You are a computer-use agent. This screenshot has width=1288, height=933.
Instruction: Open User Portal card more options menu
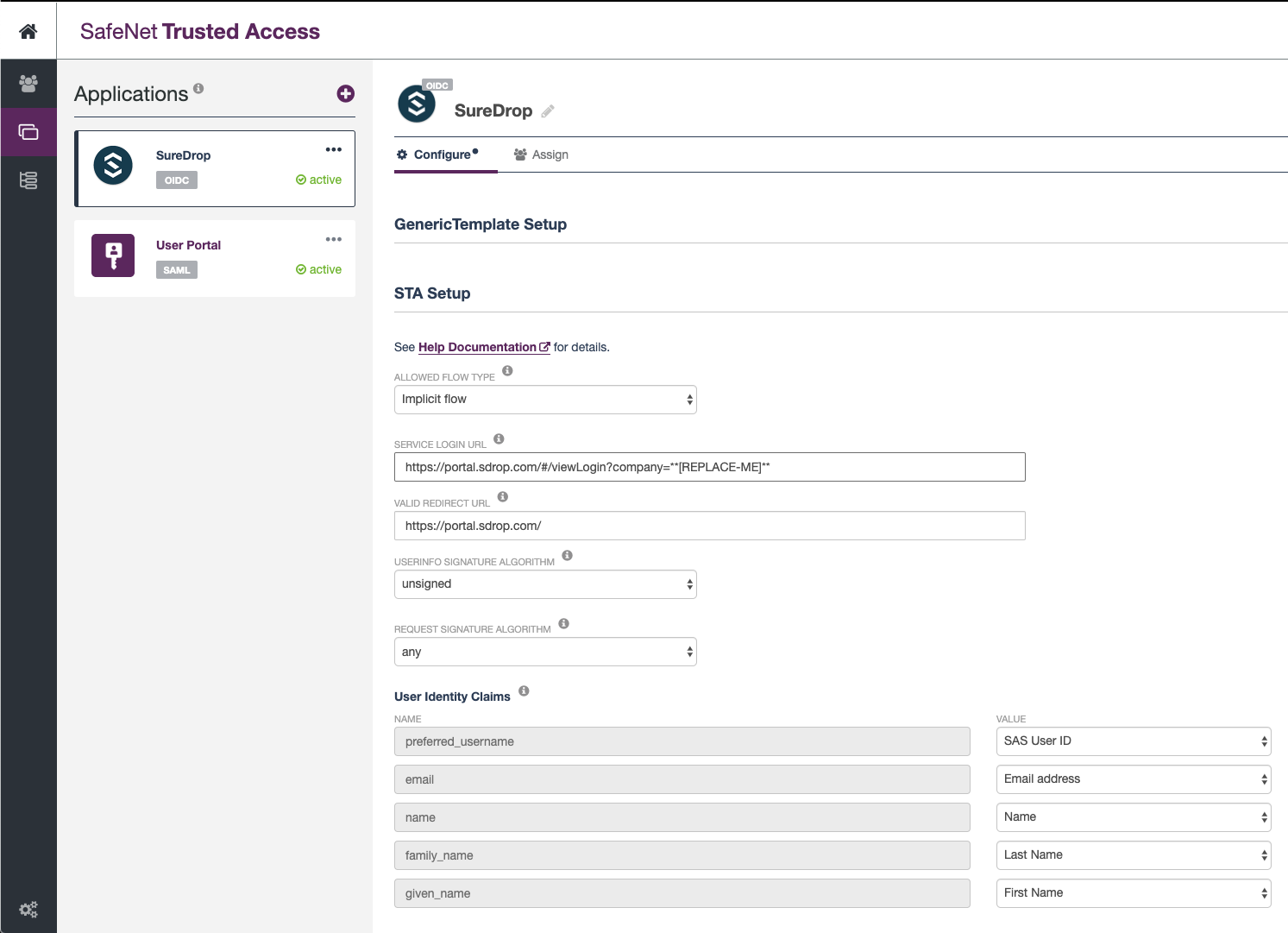334,239
